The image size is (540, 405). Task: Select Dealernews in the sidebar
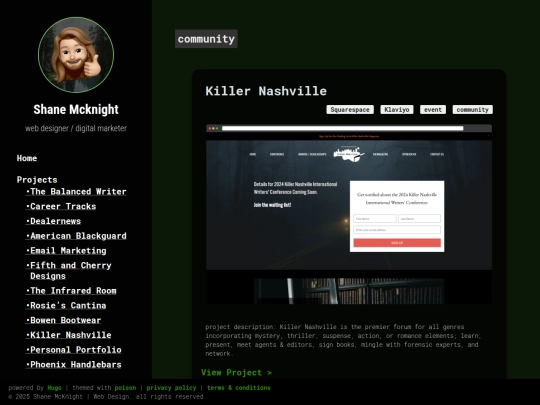pos(53,221)
